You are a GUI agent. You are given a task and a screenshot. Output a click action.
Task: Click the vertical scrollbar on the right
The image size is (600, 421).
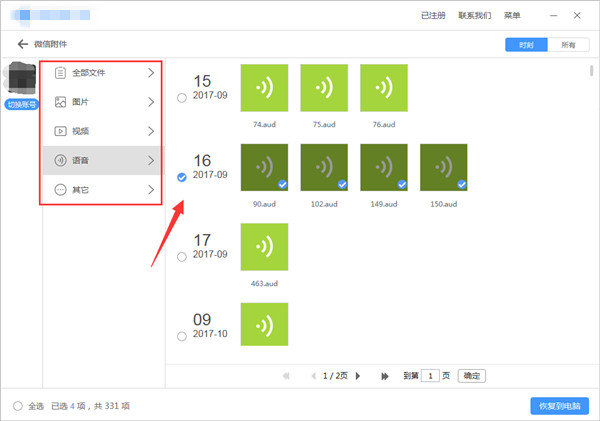click(592, 71)
